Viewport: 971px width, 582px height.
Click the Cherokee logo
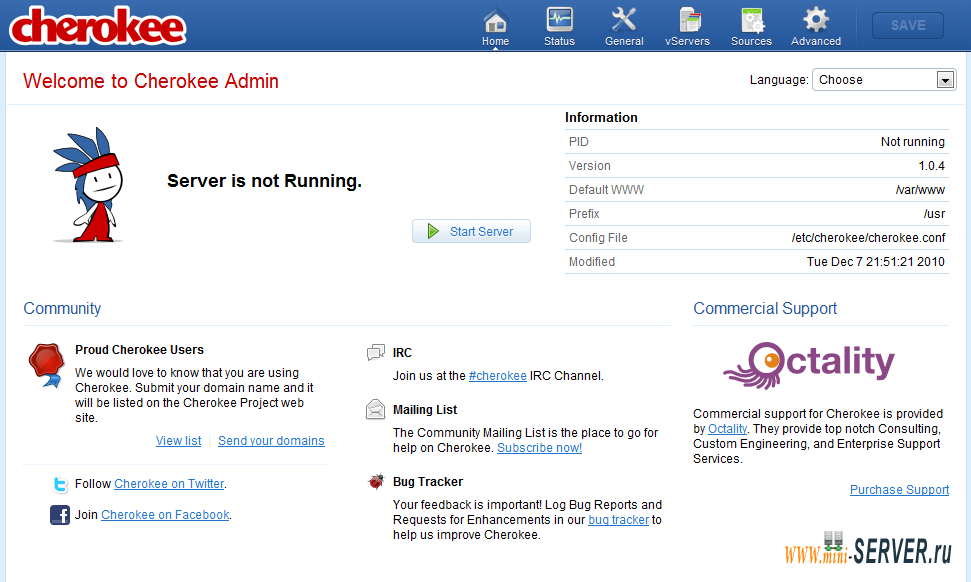point(97,26)
